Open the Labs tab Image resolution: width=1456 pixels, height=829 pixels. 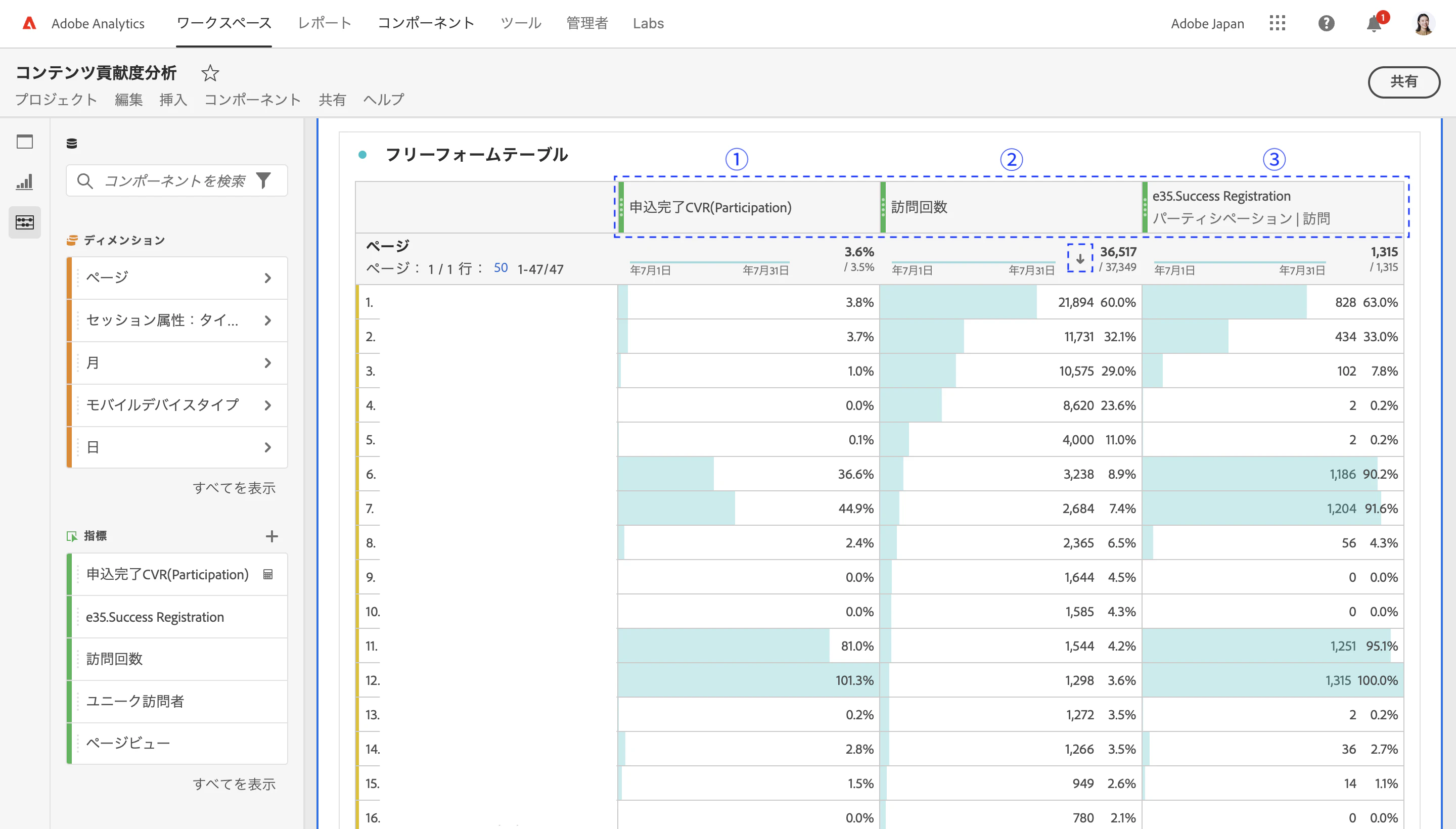648,23
